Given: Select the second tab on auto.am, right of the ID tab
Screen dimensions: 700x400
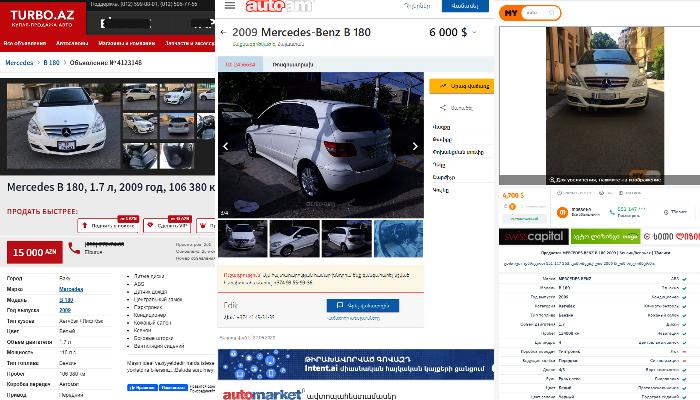Looking at the screenshot, I should coord(293,64).
